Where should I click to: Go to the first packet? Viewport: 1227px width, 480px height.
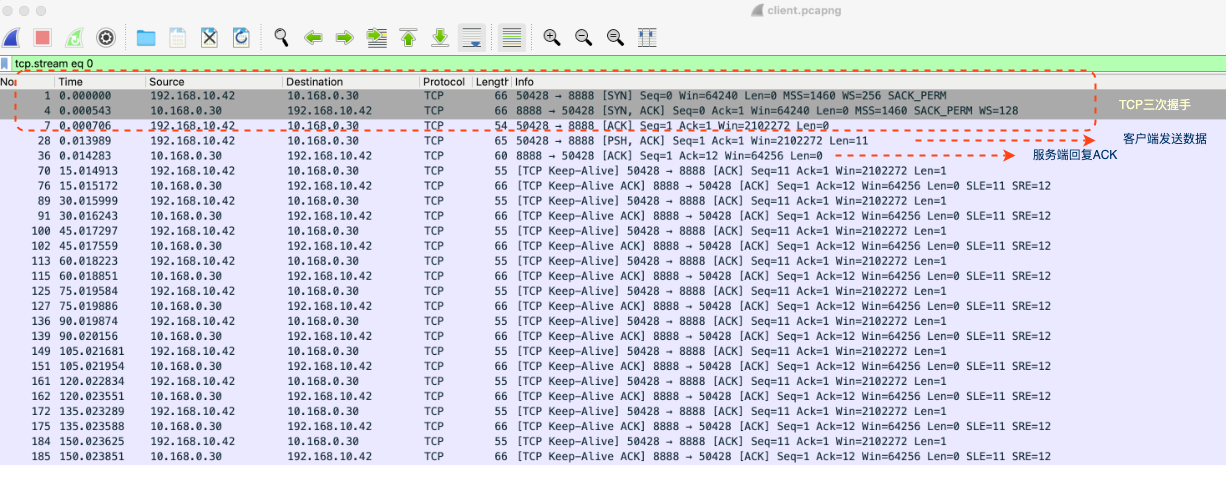click(408, 38)
